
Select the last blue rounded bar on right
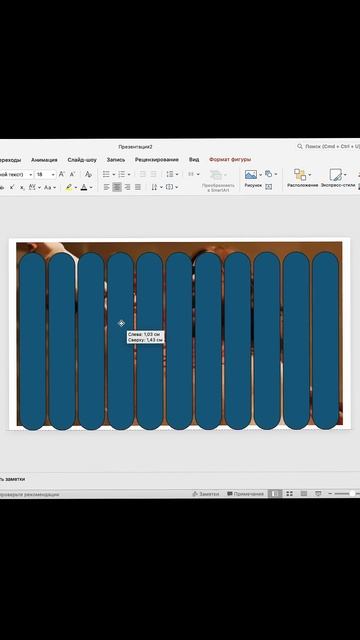click(x=325, y=340)
